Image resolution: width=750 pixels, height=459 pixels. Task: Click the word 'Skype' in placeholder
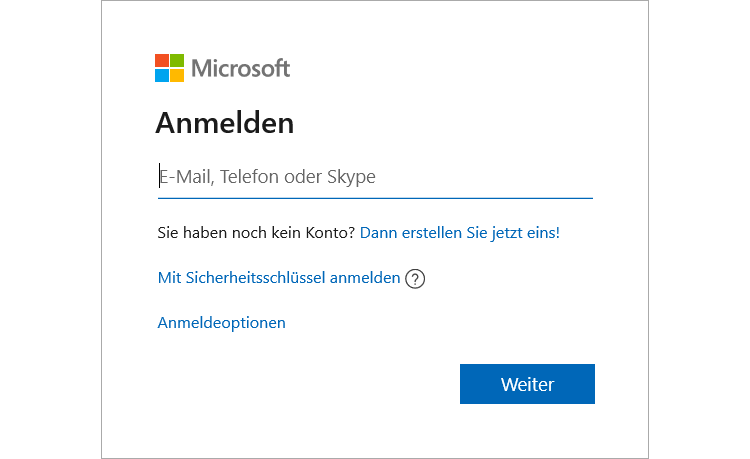tap(351, 177)
